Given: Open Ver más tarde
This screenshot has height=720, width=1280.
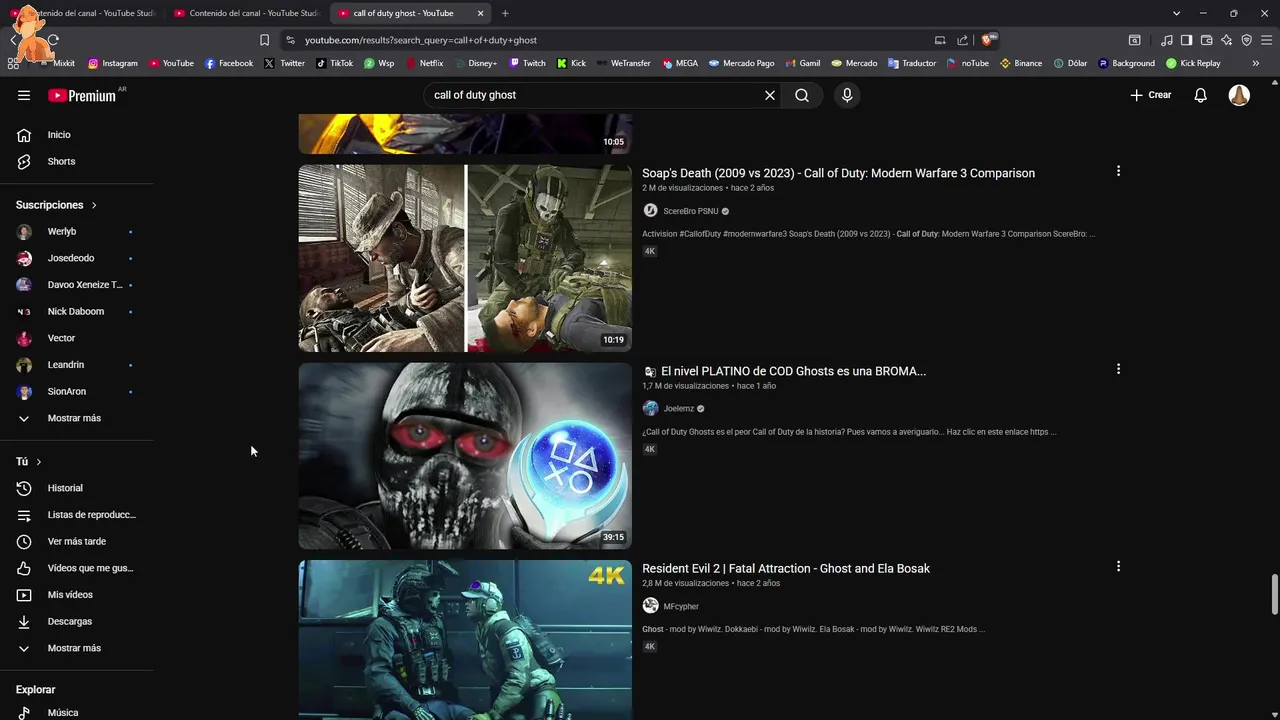Looking at the screenshot, I should tap(77, 541).
